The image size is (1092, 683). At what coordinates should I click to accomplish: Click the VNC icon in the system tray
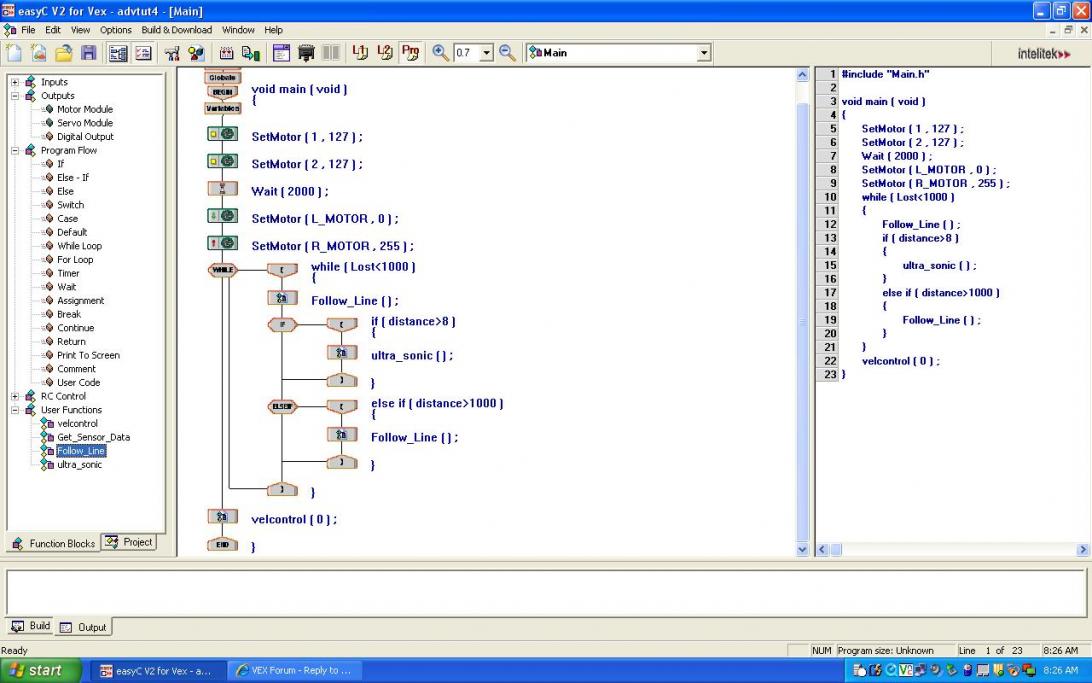tap(905, 670)
